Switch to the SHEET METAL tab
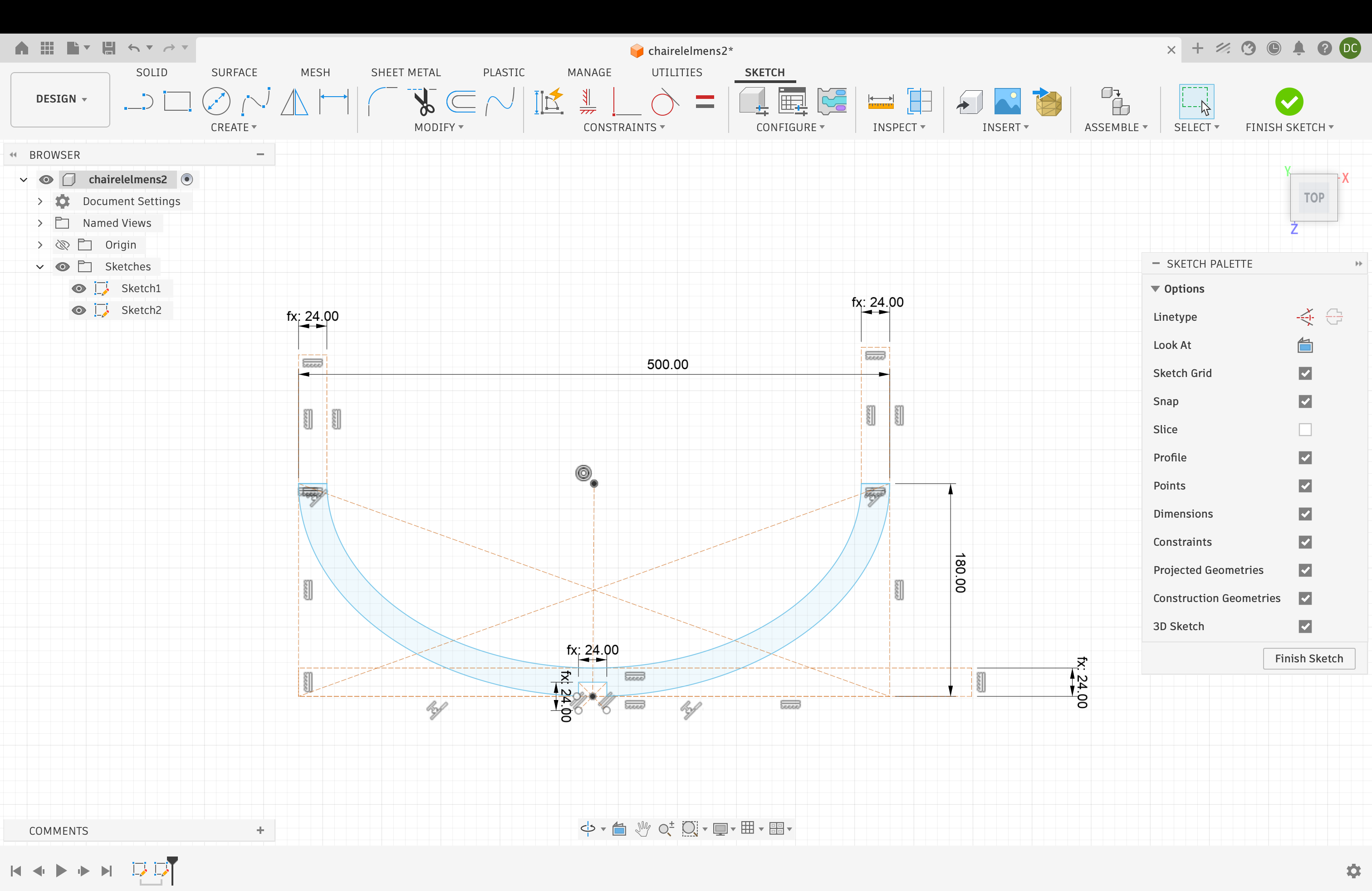 406,73
